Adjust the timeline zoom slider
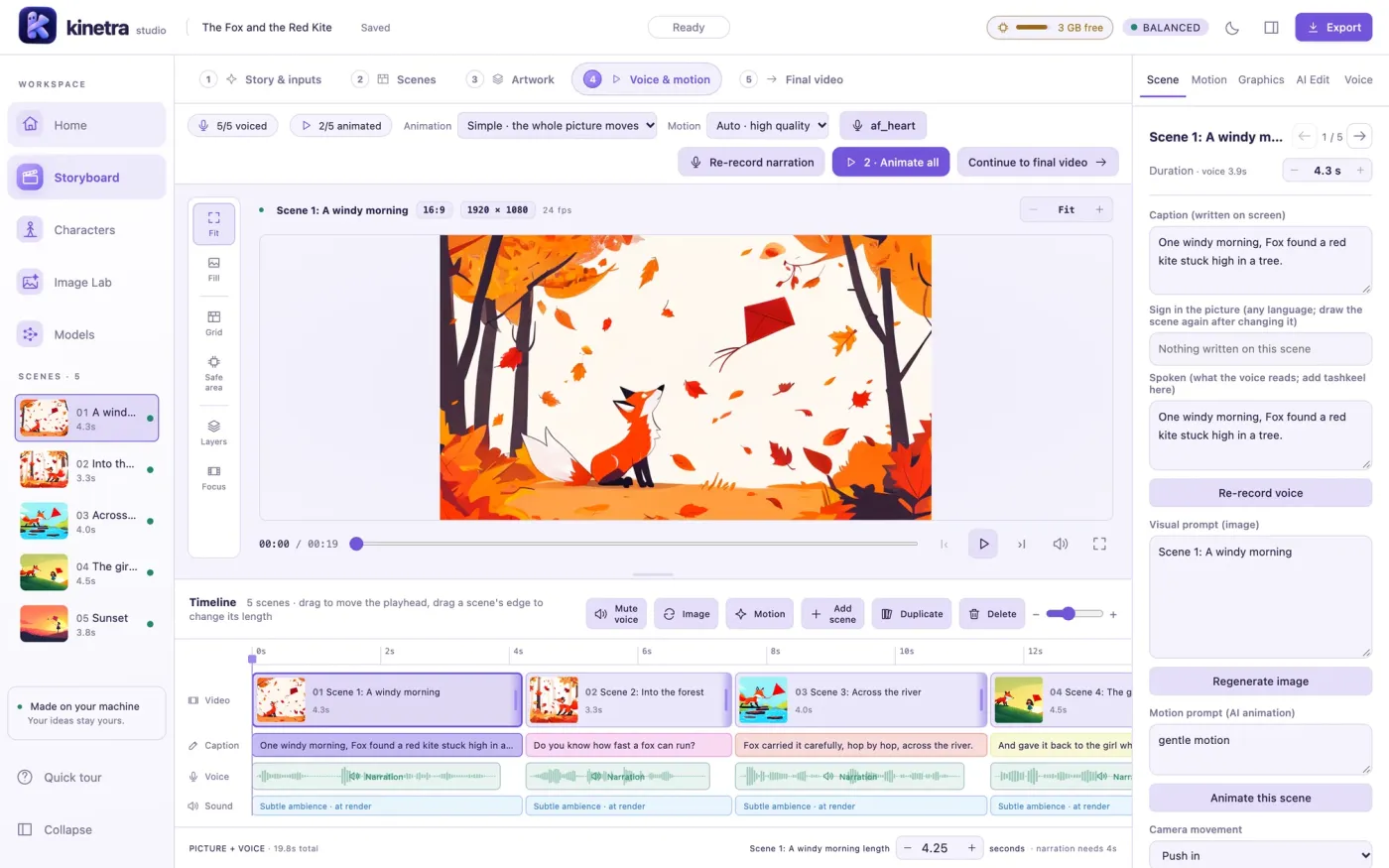Viewport: 1389px width, 868px height. point(1074,614)
